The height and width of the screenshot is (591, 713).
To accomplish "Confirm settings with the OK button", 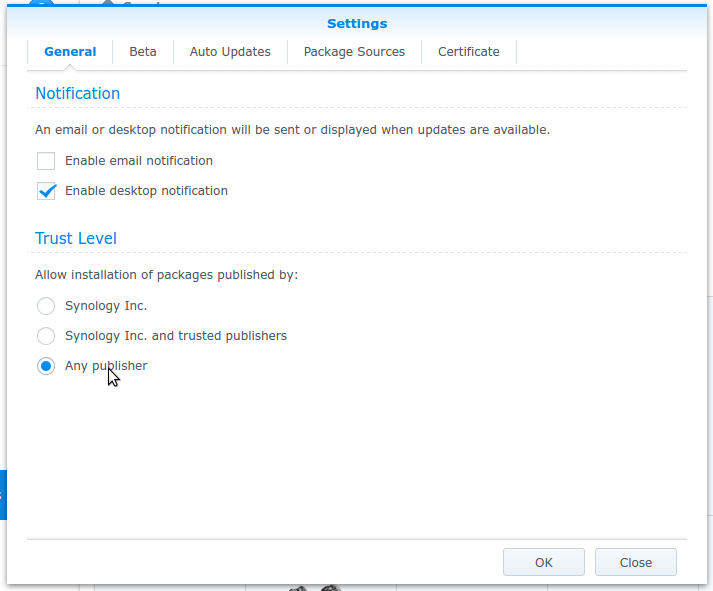I will (544, 562).
